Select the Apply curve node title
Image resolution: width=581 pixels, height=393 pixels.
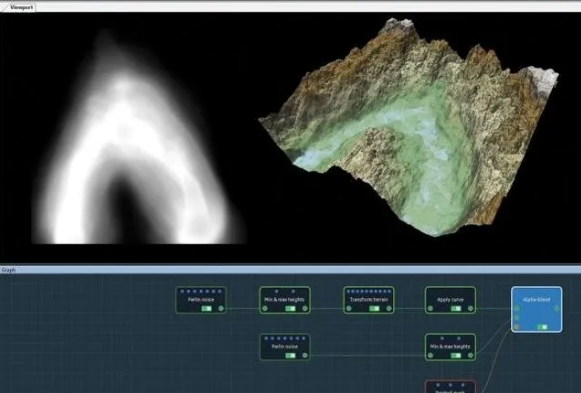(450, 299)
